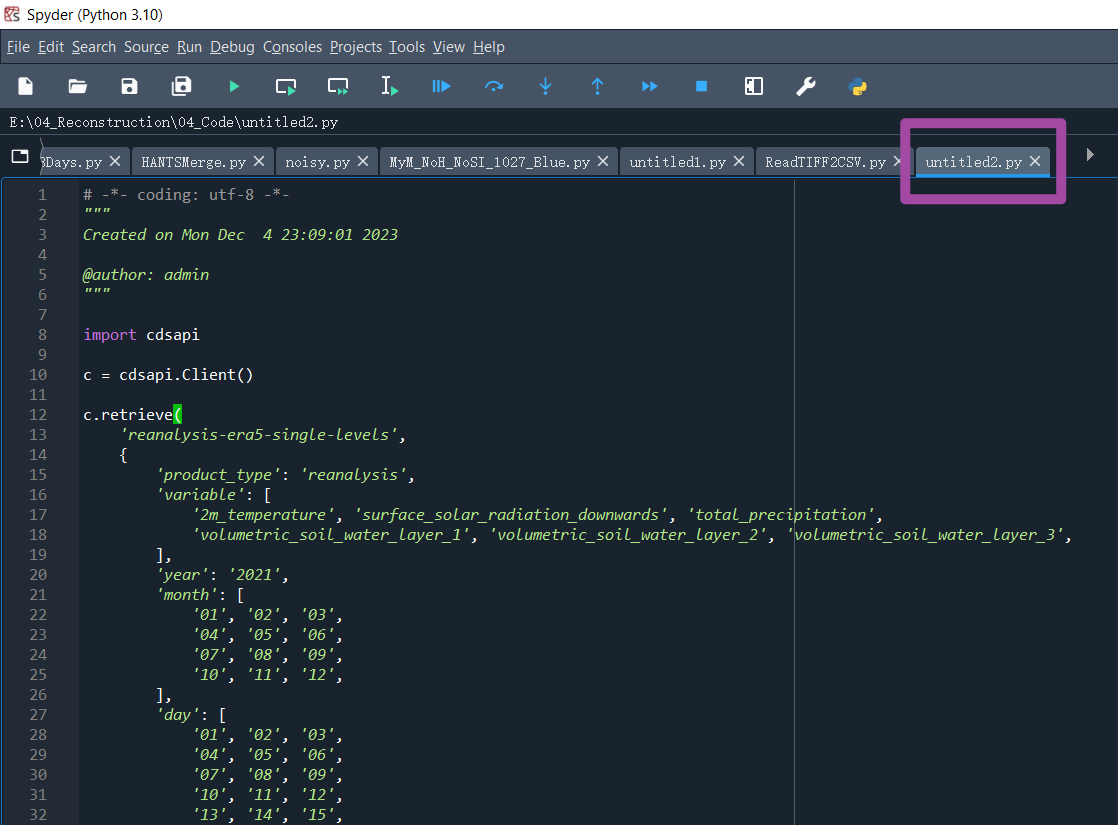Open the Projects menu
This screenshot has height=825, width=1118.
(356, 47)
